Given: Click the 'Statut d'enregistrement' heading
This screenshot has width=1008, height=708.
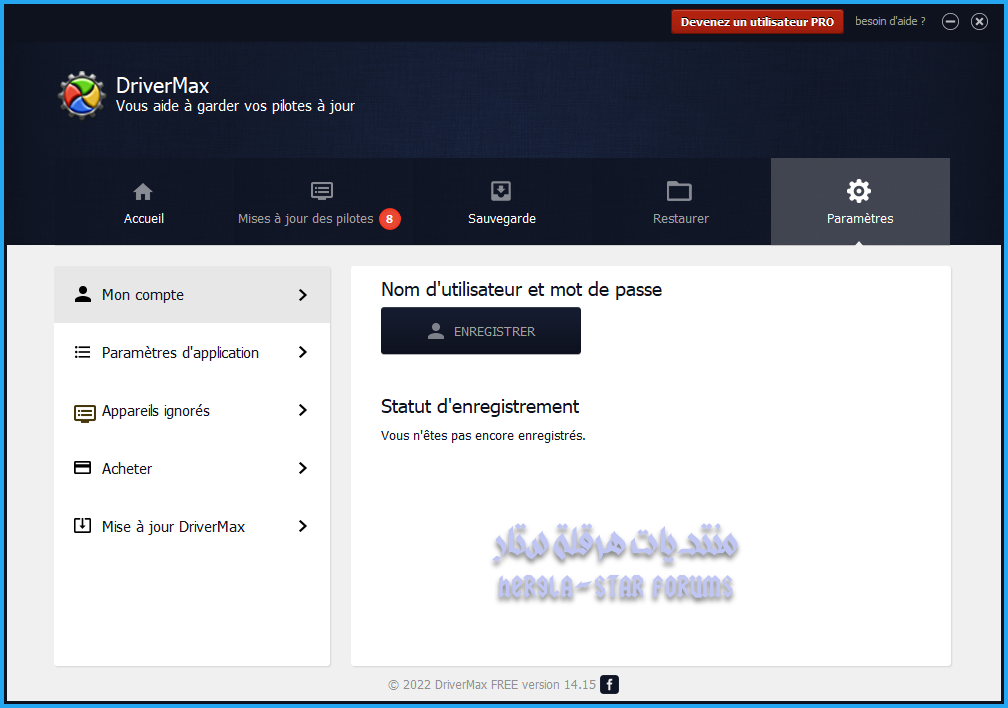Looking at the screenshot, I should (x=480, y=406).
